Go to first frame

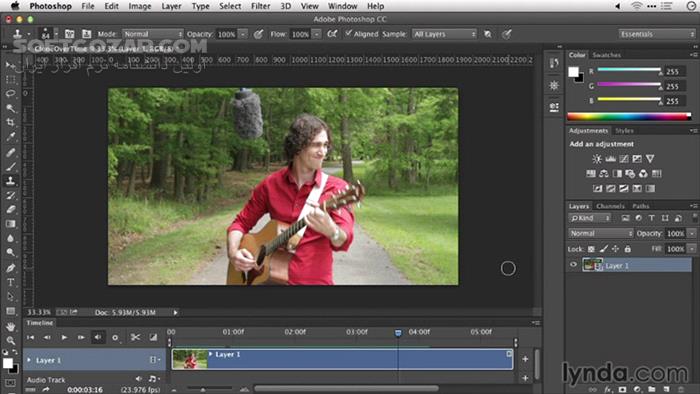[x=30, y=337]
